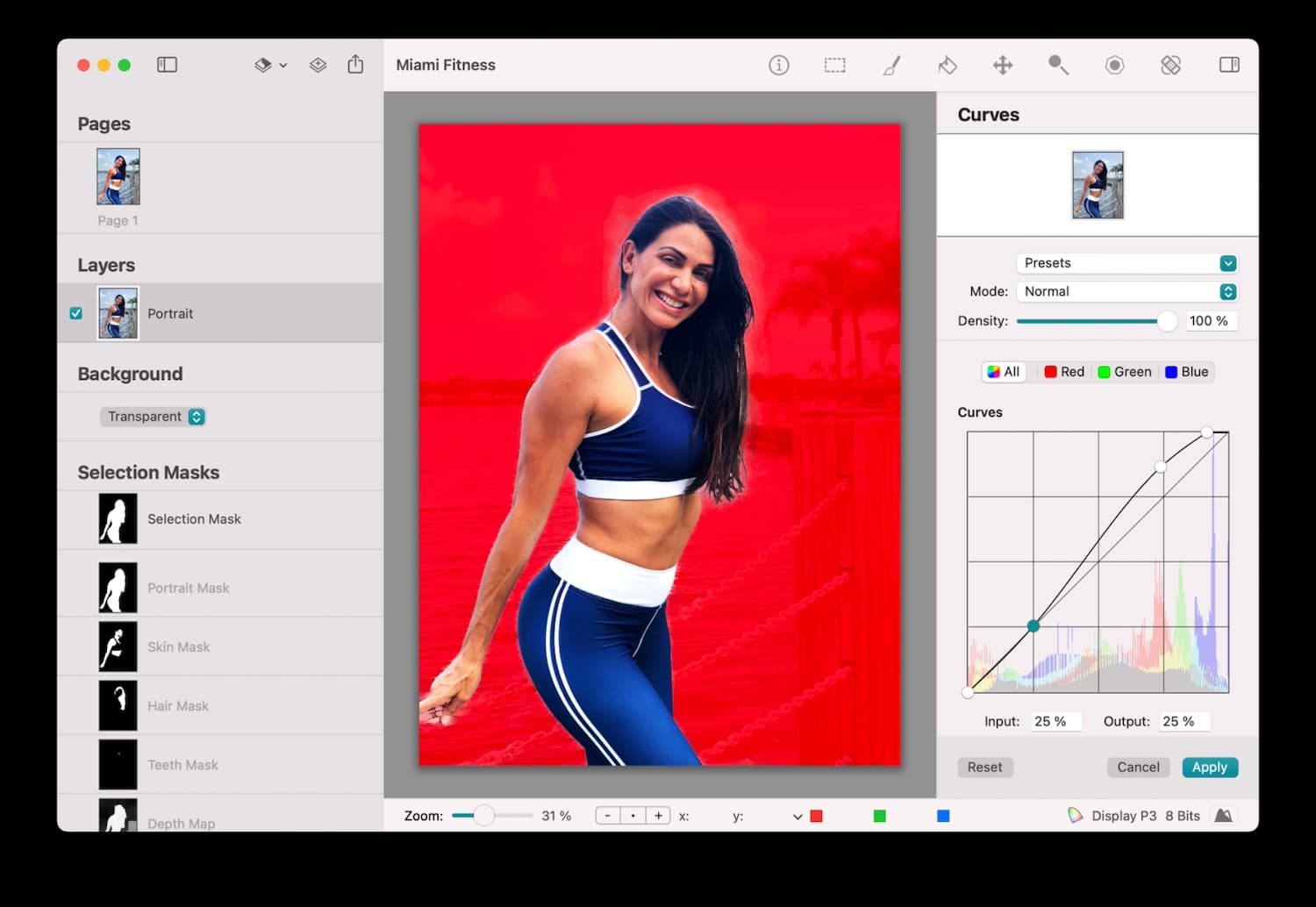Toggle the right inspector panel icon
Screen dimensions: 1316x907
click(1229, 65)
